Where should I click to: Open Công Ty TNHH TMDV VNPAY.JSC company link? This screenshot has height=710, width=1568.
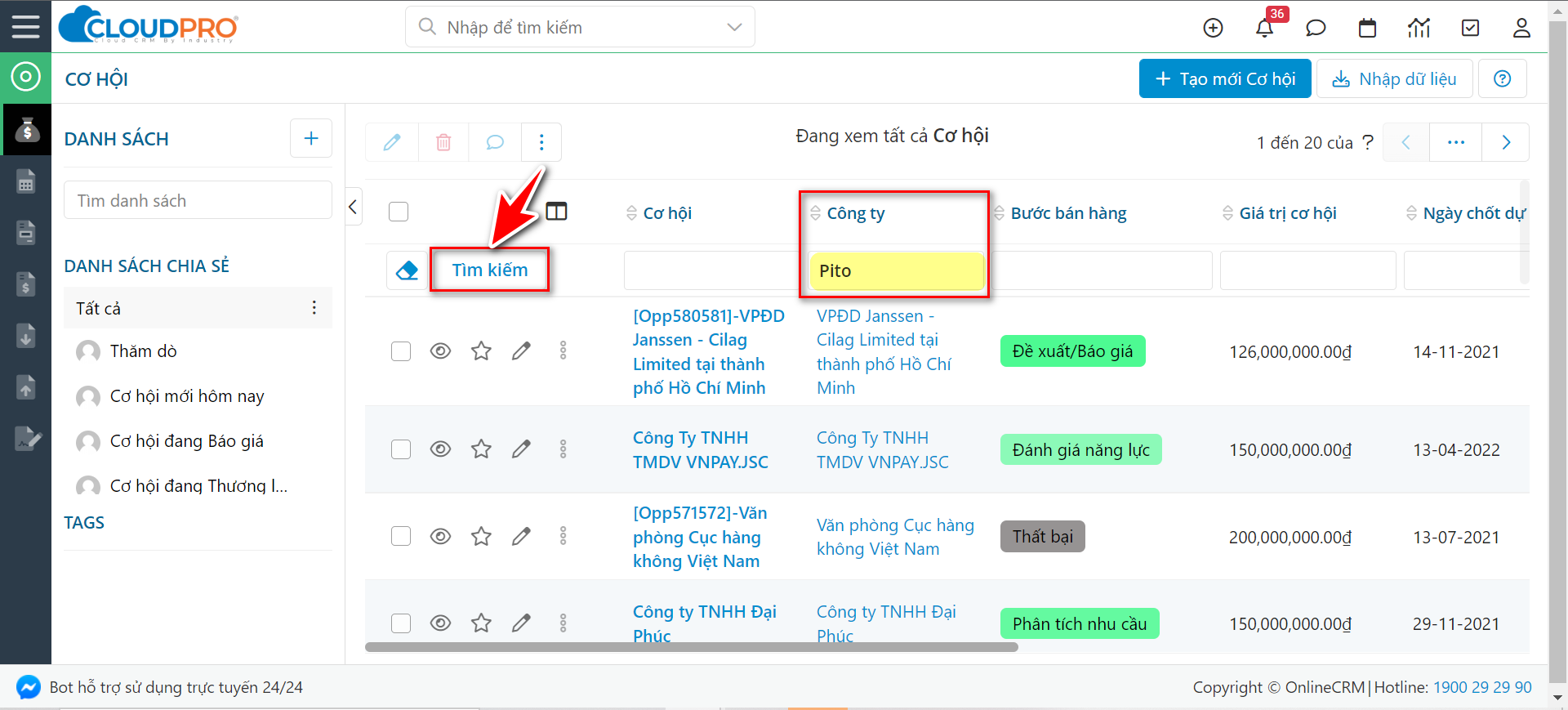coord(882,449)
